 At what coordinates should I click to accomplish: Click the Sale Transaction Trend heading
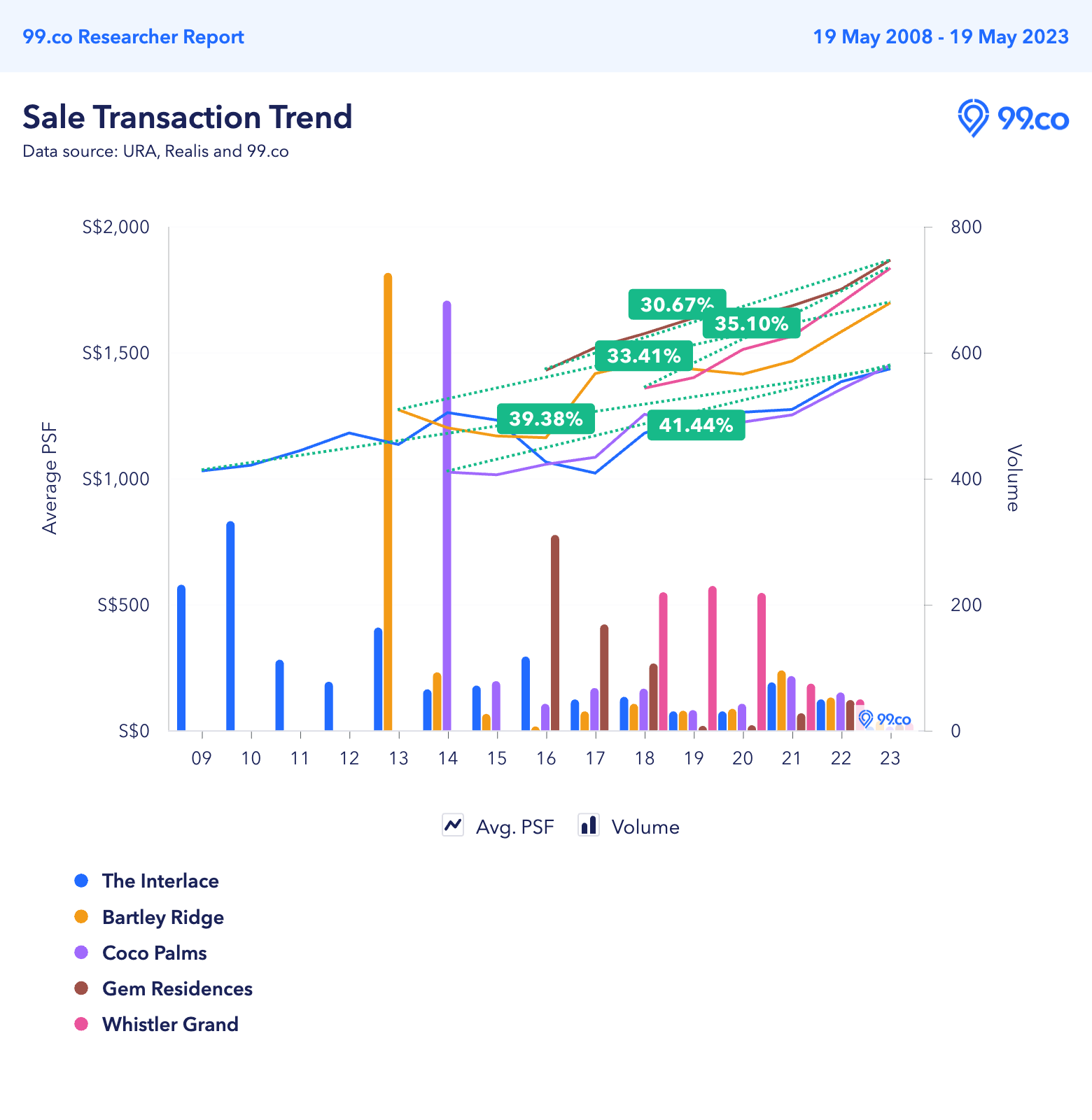[187, 117]
